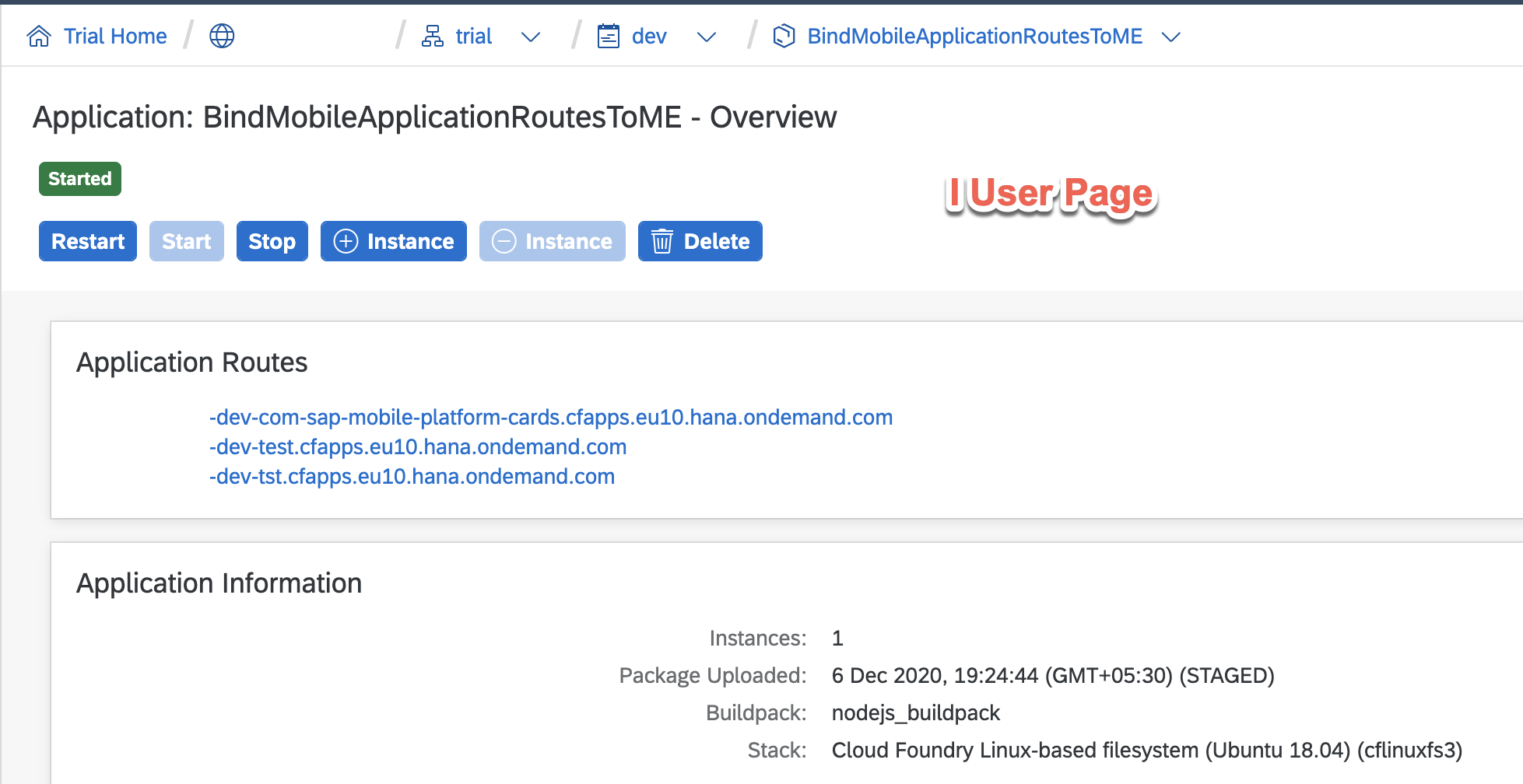Click the disabled Start button
Viewport: 1523px width, 784px height.
coord(186,242)
